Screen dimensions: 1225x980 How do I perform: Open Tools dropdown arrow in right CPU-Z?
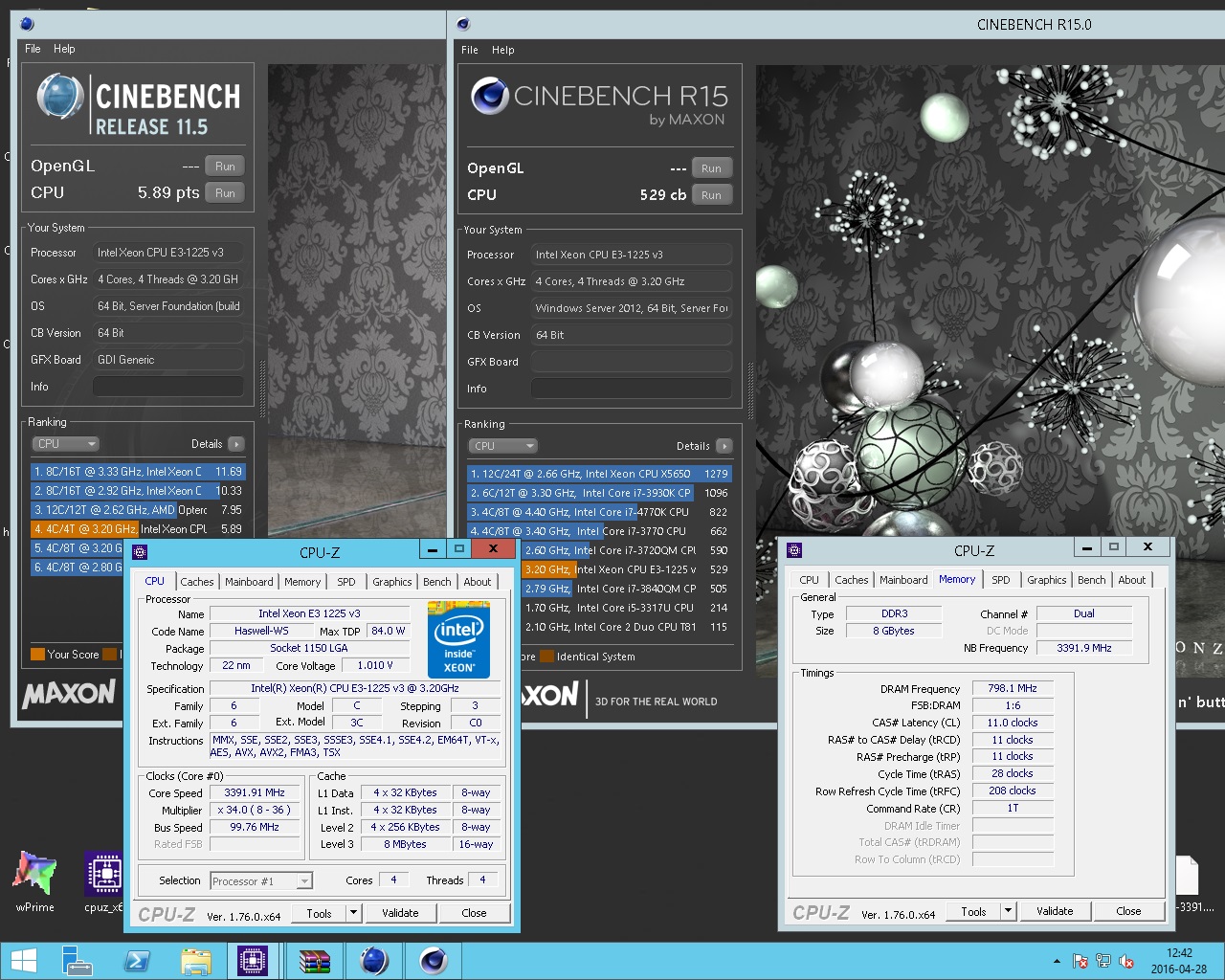[1008, 911]
